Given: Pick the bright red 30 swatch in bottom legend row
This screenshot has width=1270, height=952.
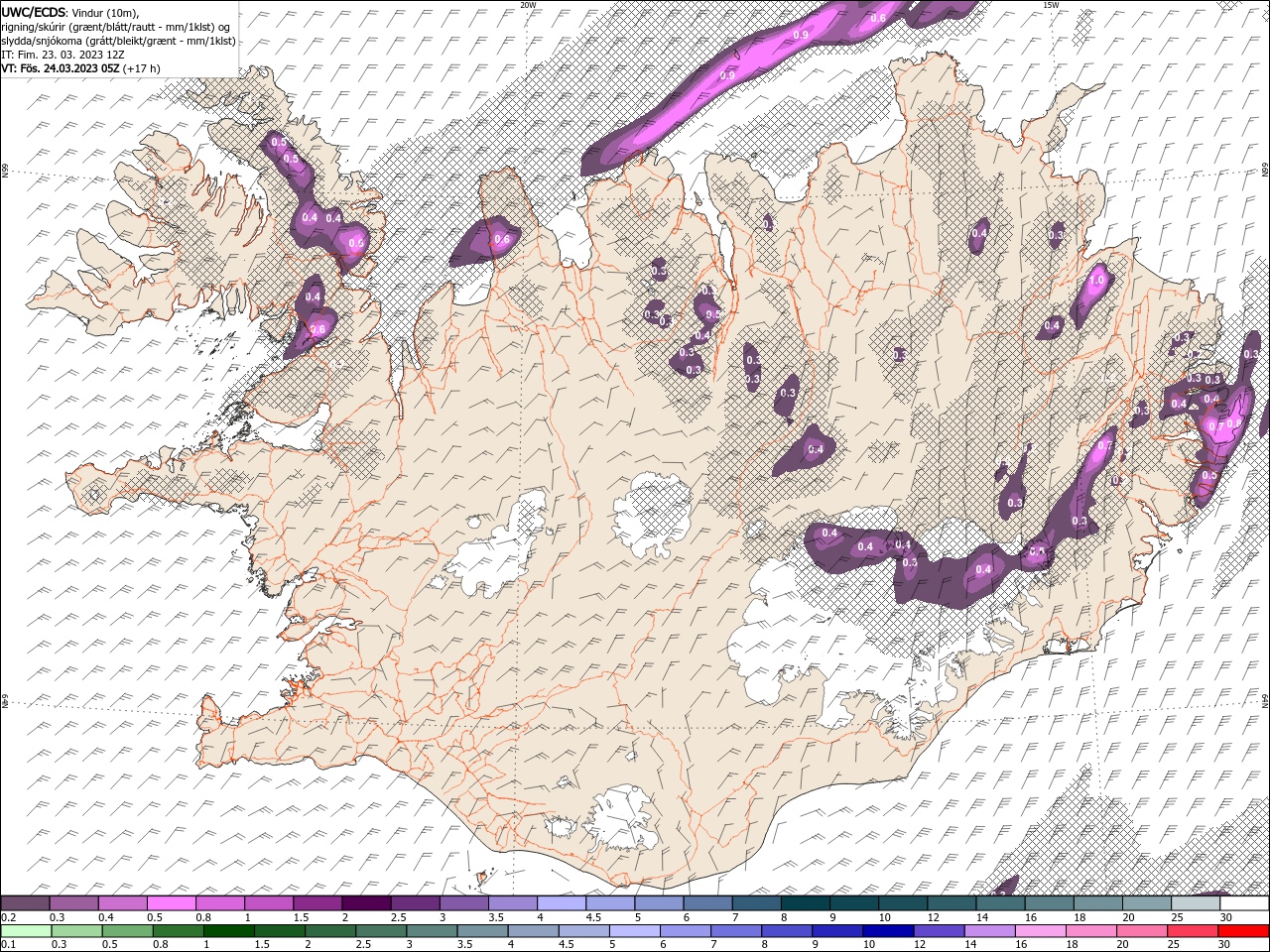Looking at the screenshot, I should (1243, 931).
